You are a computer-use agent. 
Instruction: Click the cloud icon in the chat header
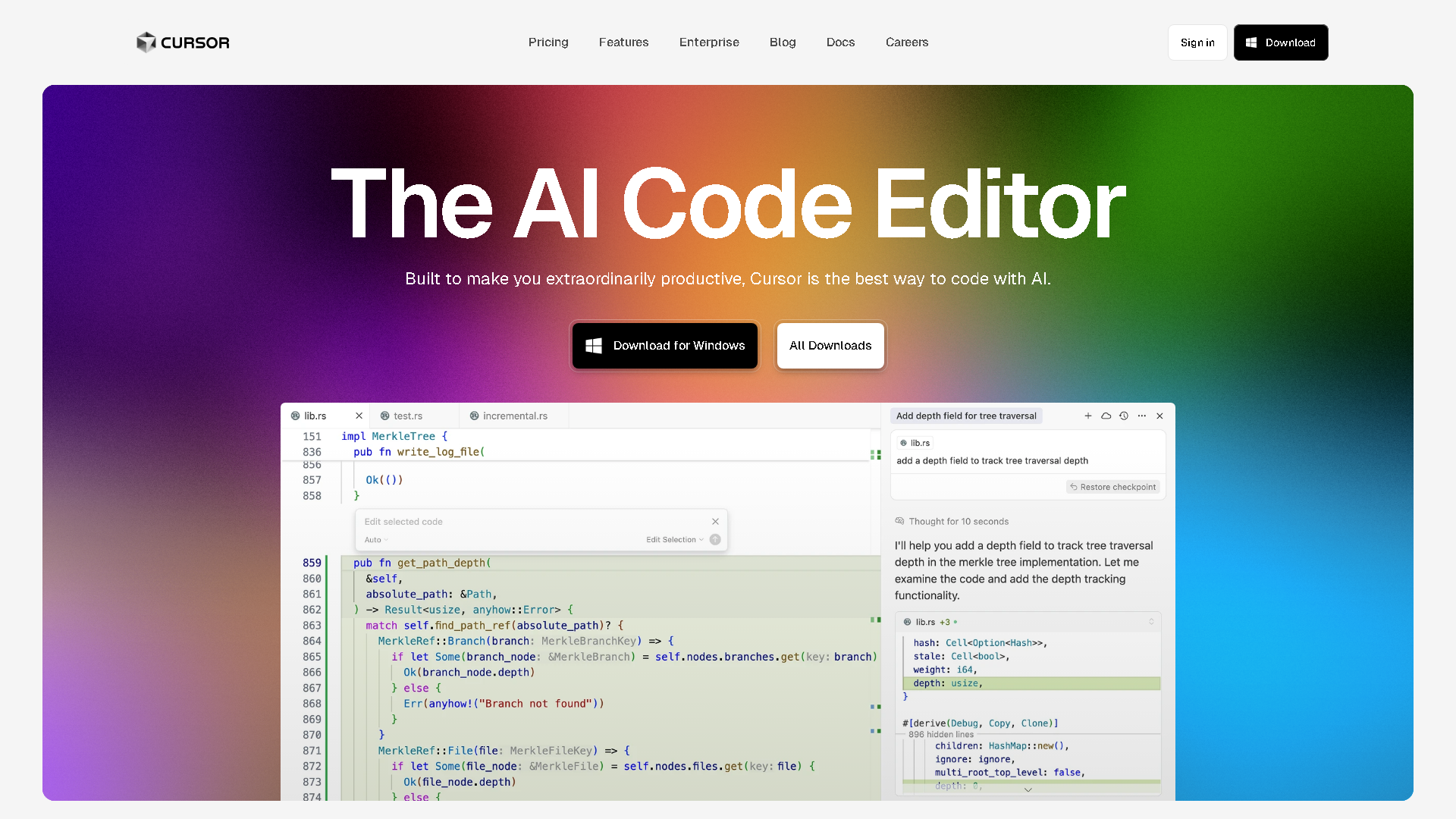[x=1106, y=416]
